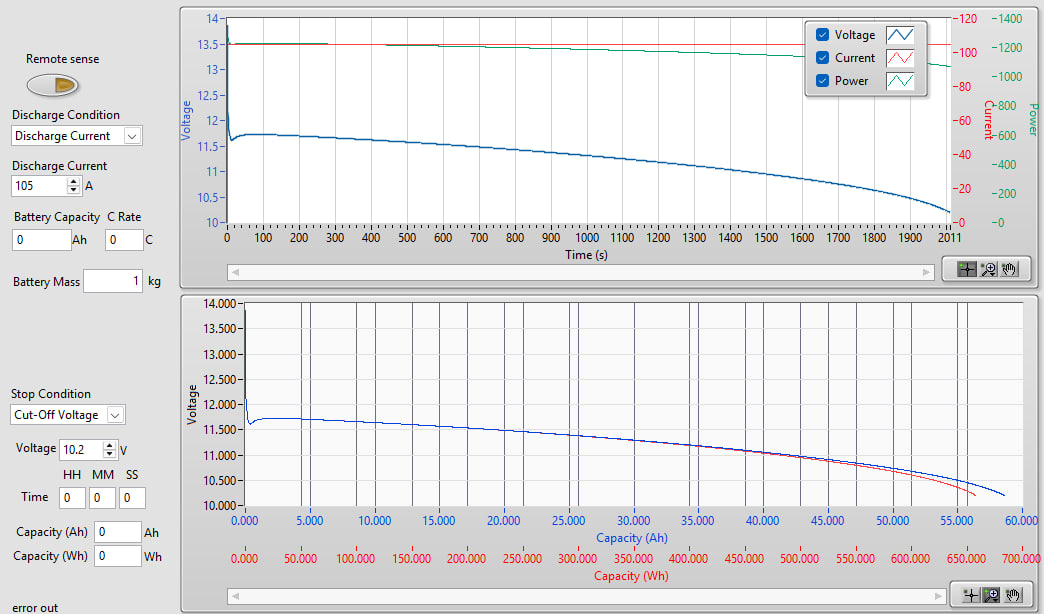The width and height of the screenshot is (1044, 614).
Task: Hide the Power plot via its checkbox
Action: coord(822,81)
